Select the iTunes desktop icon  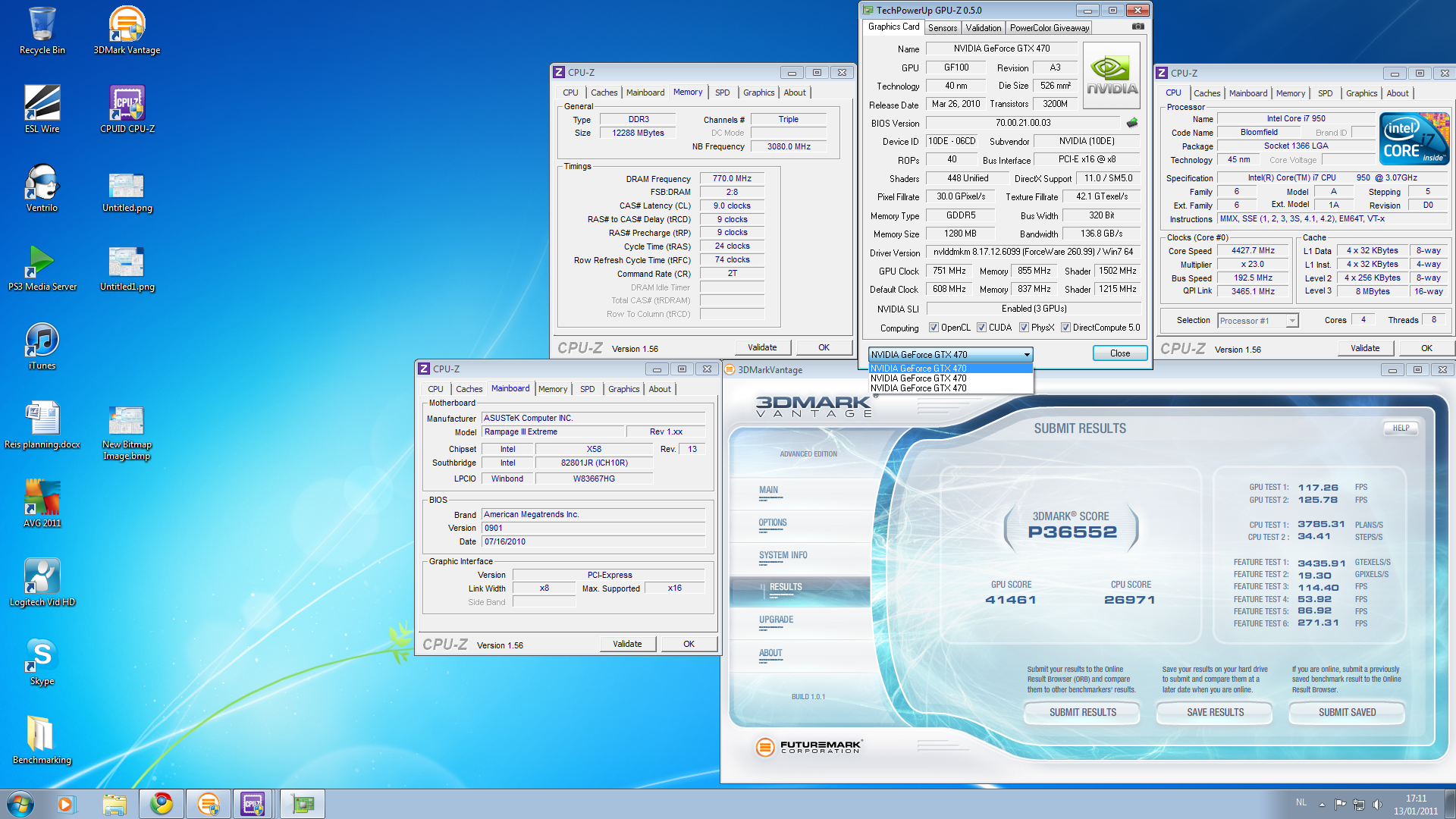(42, 346)
